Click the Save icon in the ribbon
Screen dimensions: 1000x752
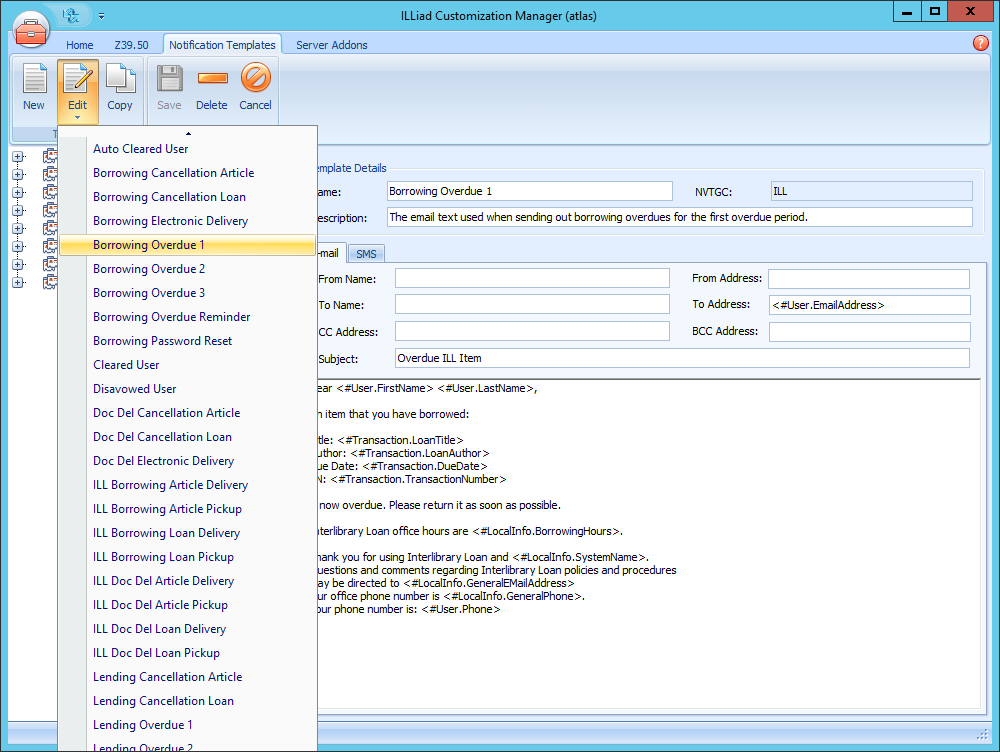click(168, 85)
